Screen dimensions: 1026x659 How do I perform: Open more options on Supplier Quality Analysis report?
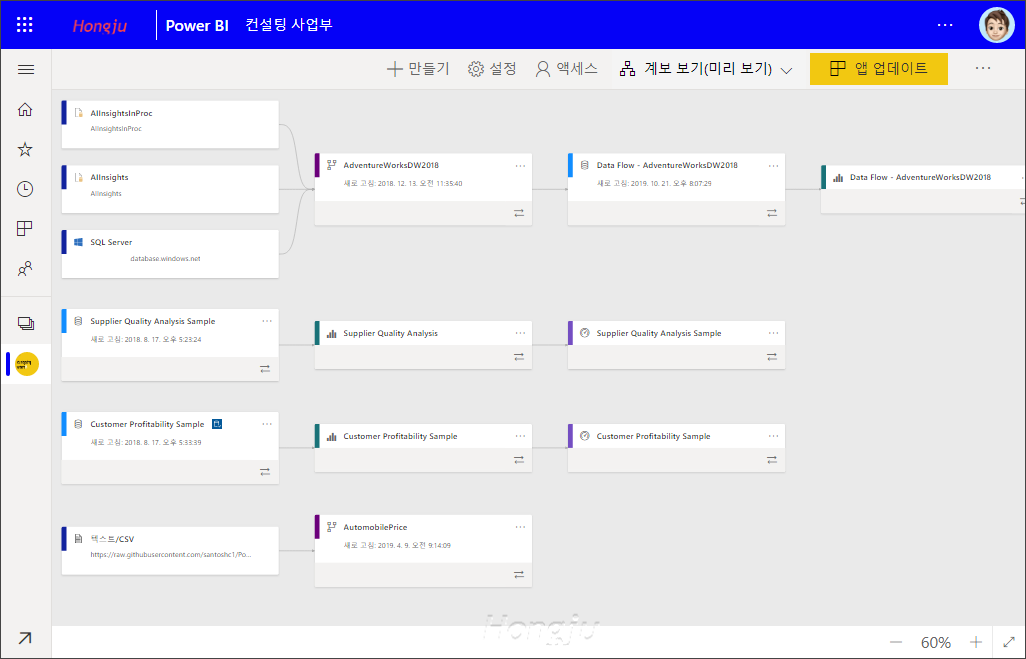(520, 333)
